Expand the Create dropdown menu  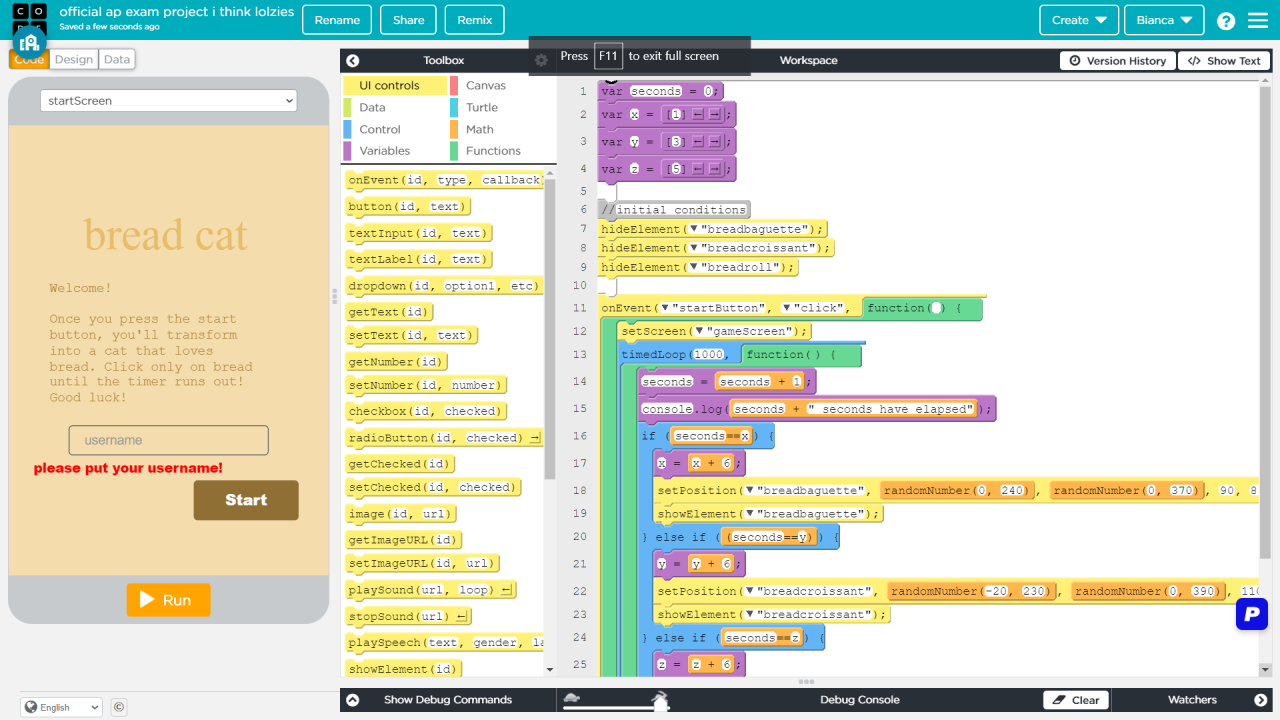[1078, 20]
